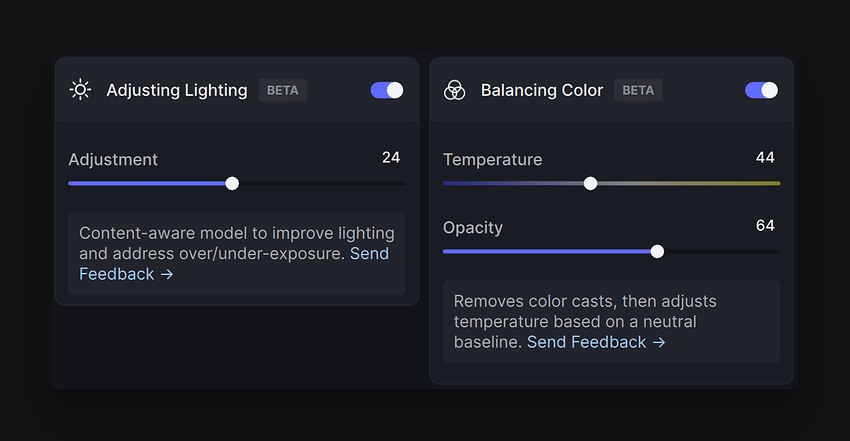Click the warm yellow end of Temperature track

[x=770, y=184]
